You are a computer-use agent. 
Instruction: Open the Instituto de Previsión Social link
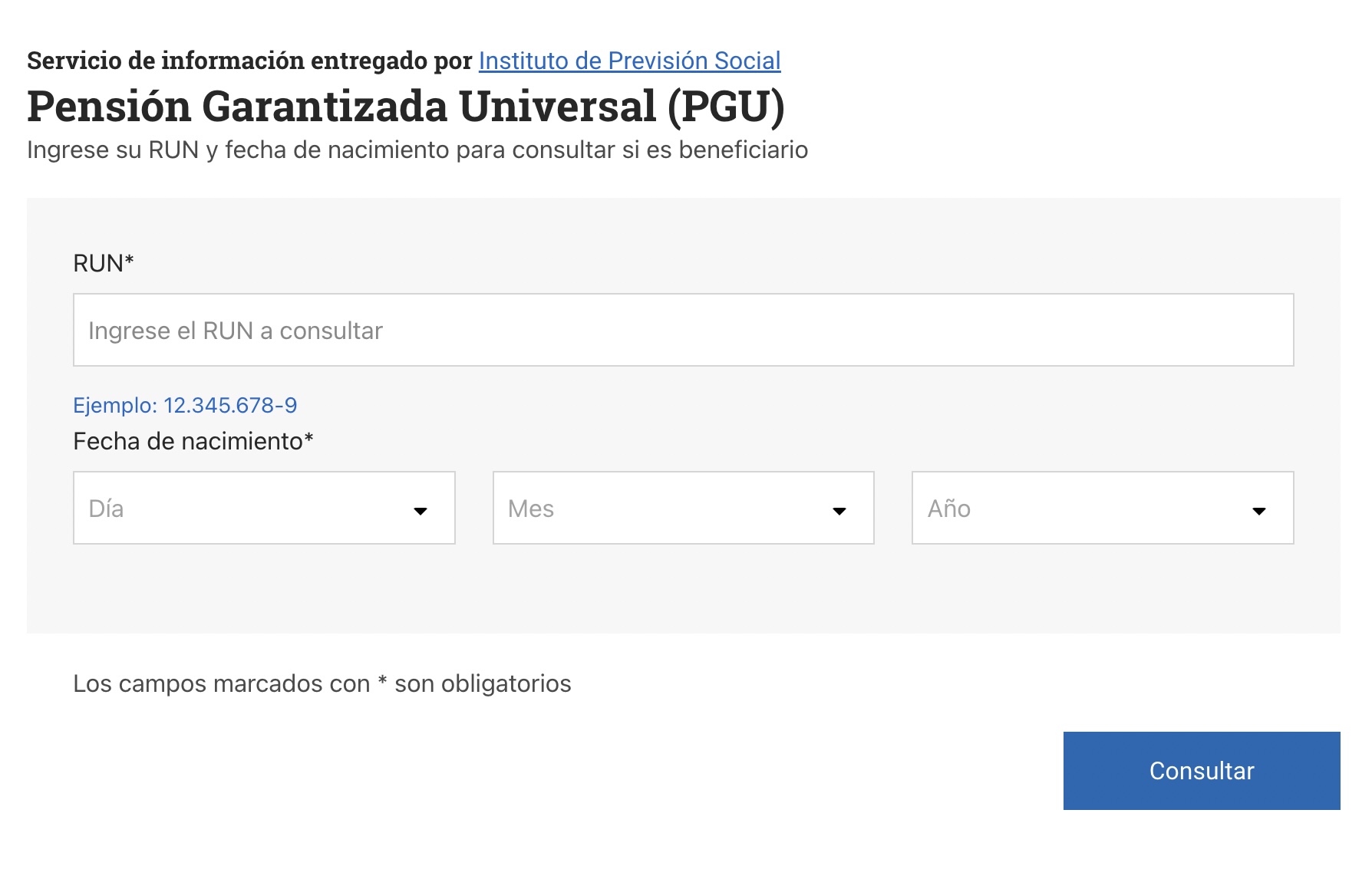[x=629, y=61]
